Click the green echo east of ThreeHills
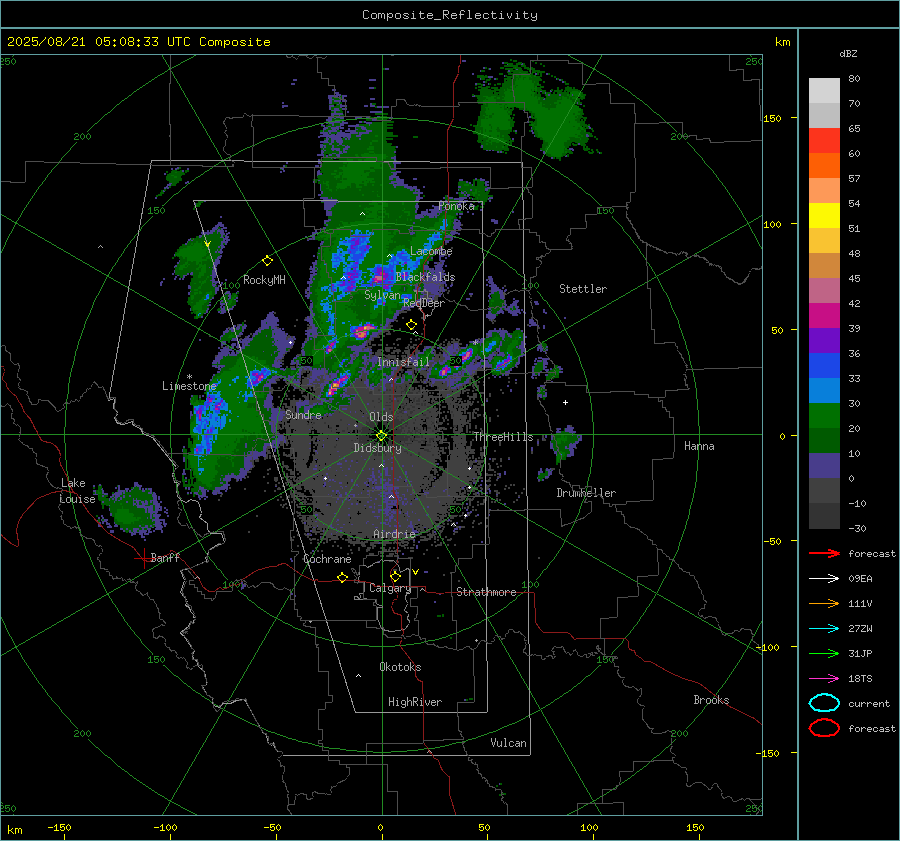 (565, 443)
